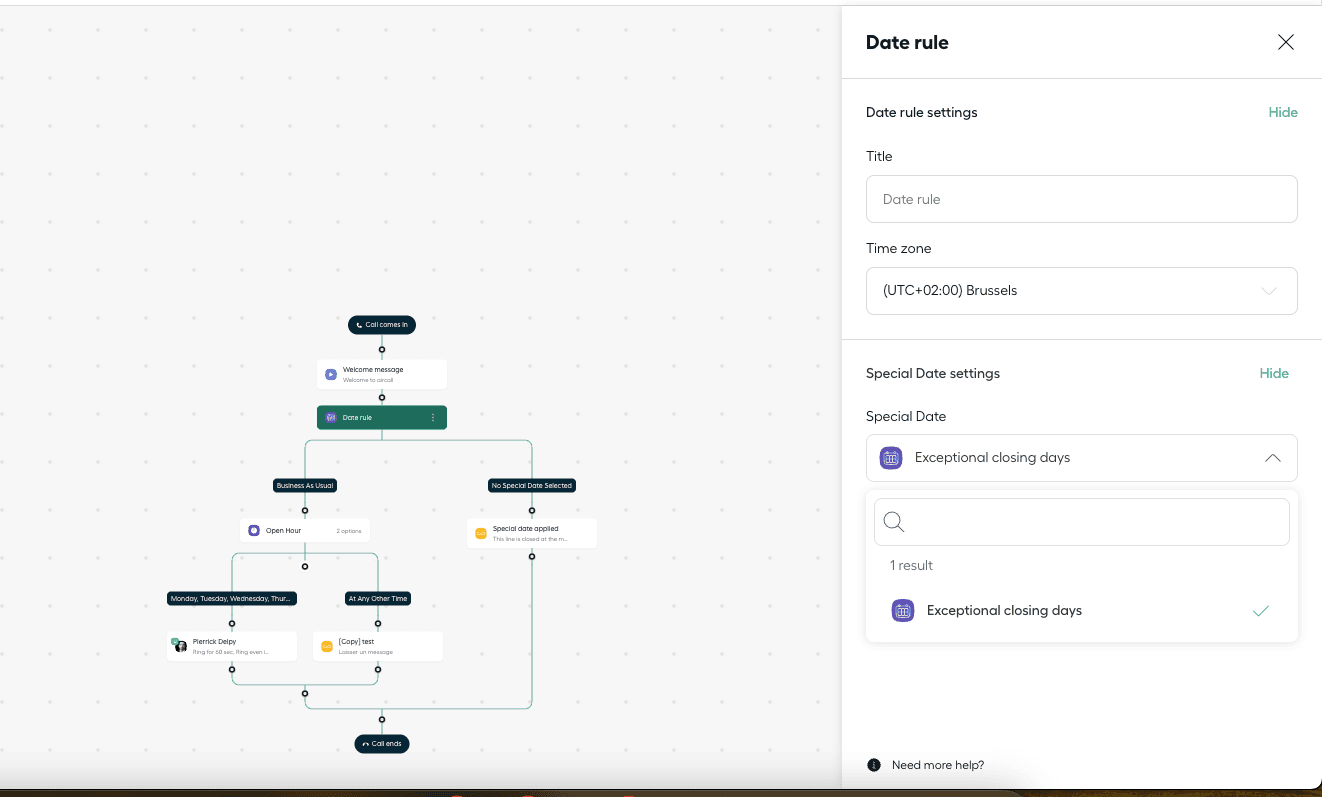Hide the Date rule settings section
Image resolution: width=1322 pixels, height=797 pixels.
[x=1282, y=112]
